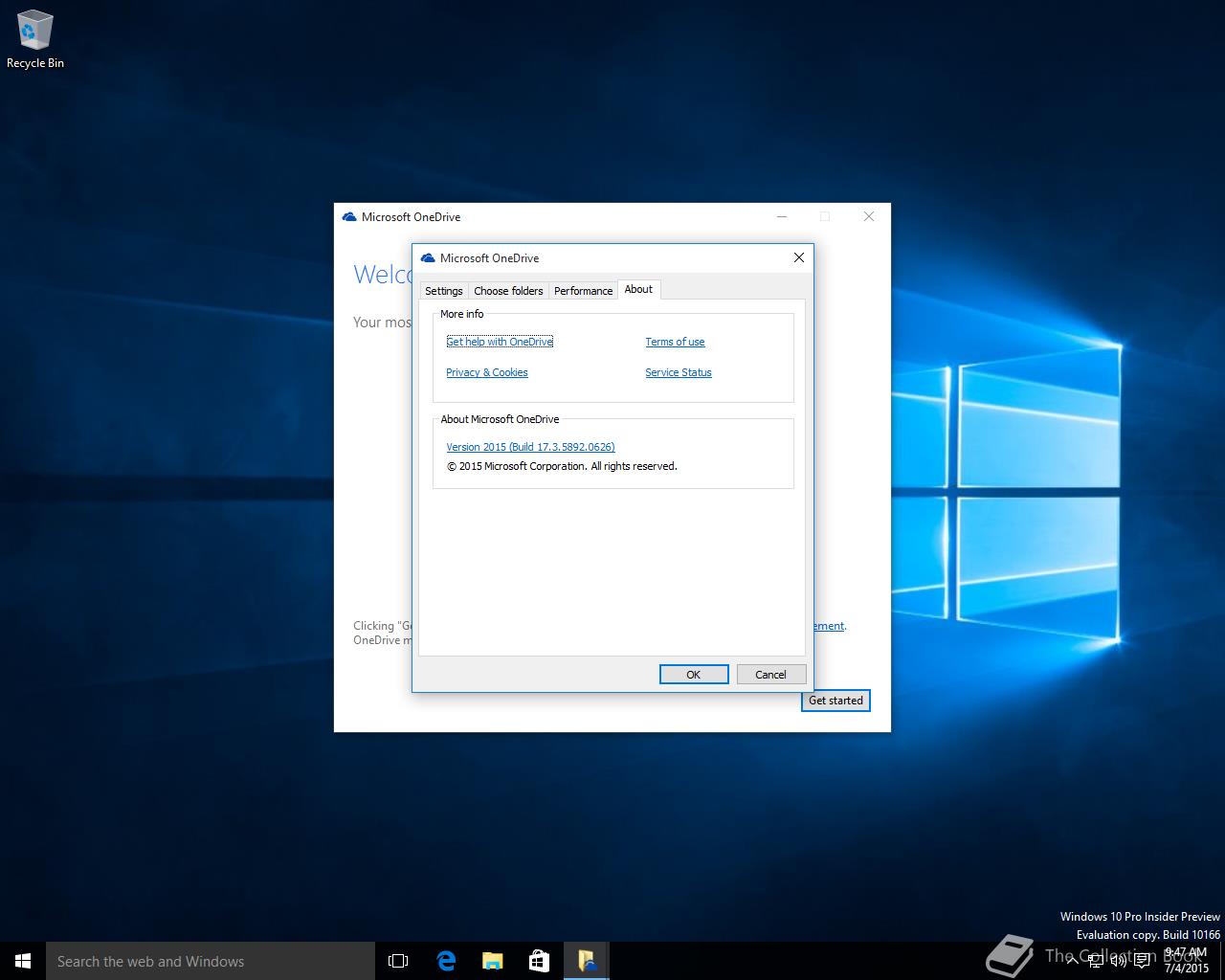Click the Version 2015 build link
The height and width of the screenshot is (980, 1225).
(x=530, y=447)
